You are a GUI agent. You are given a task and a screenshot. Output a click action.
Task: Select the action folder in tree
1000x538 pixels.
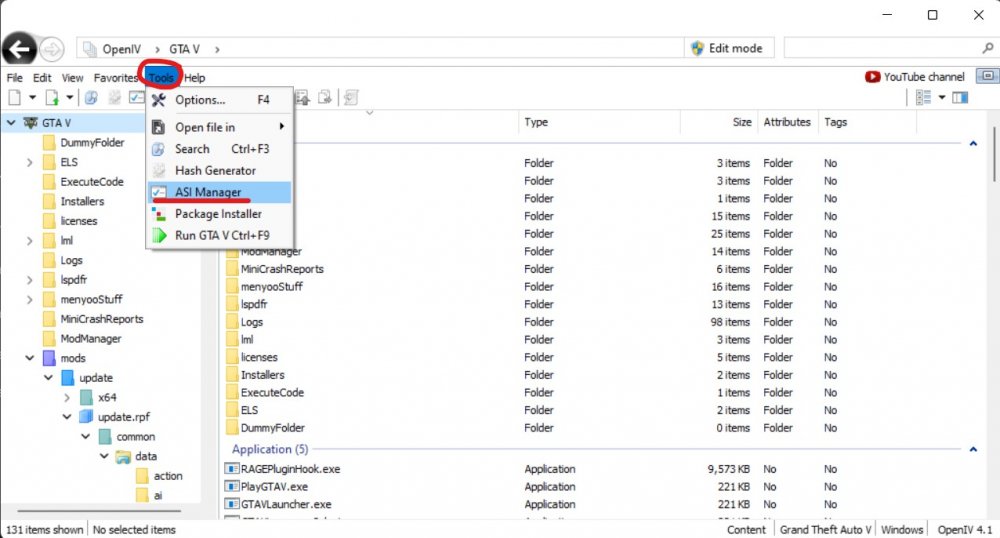click(x=168, y=476)
